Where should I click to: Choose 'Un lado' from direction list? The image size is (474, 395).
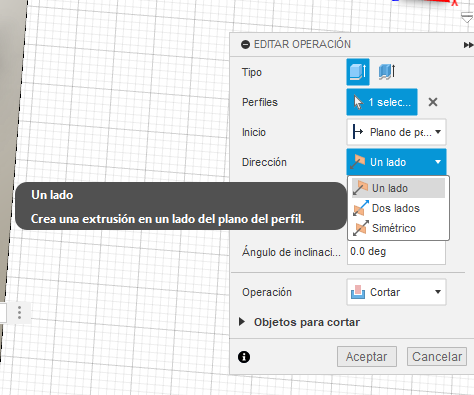click(398, 188)
